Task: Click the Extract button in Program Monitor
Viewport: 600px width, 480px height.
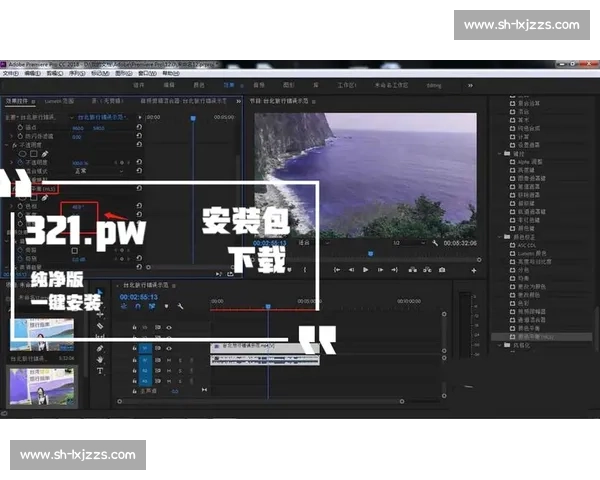Action: [x=427, y=270]
